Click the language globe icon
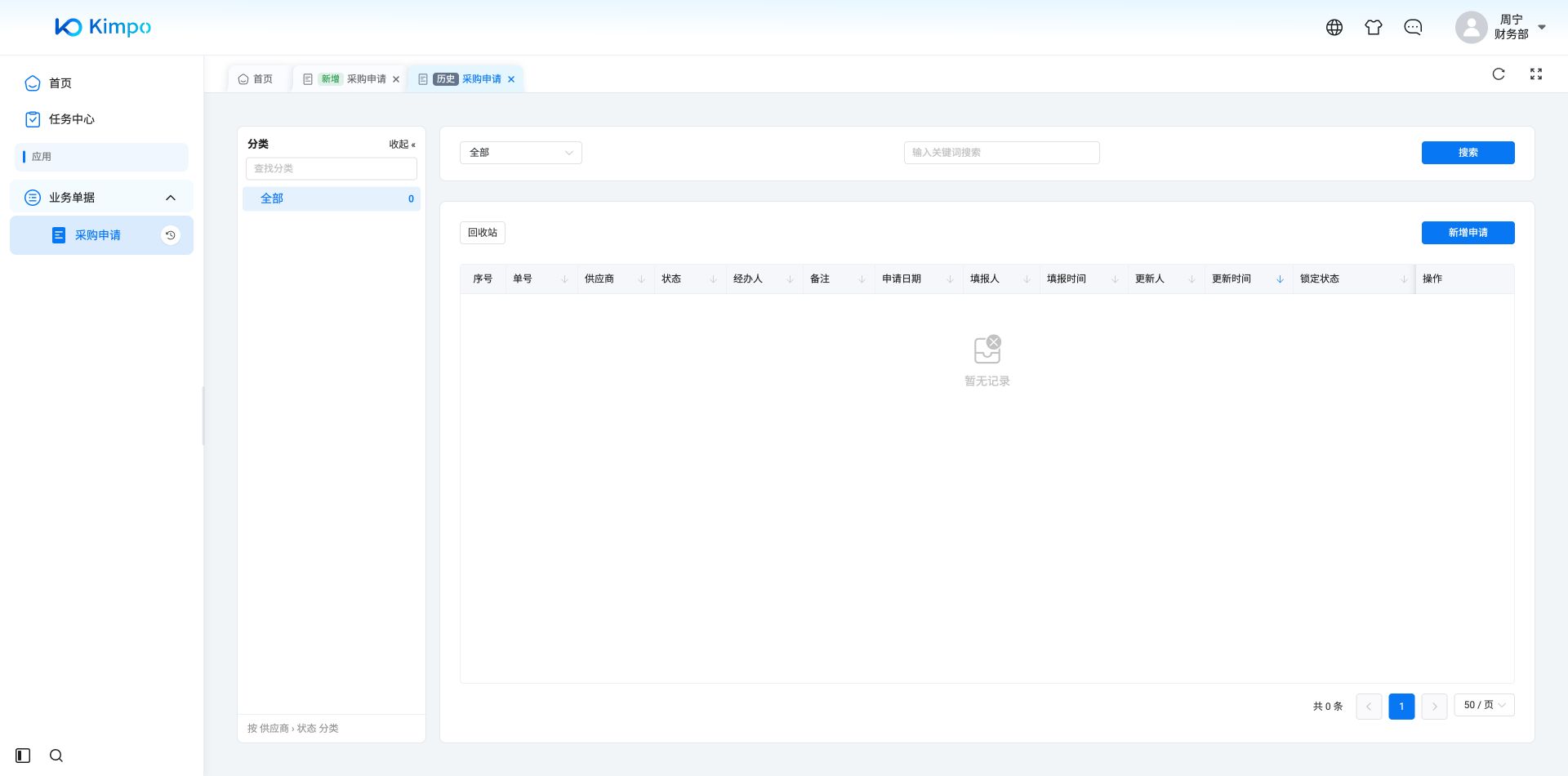 1334,28
